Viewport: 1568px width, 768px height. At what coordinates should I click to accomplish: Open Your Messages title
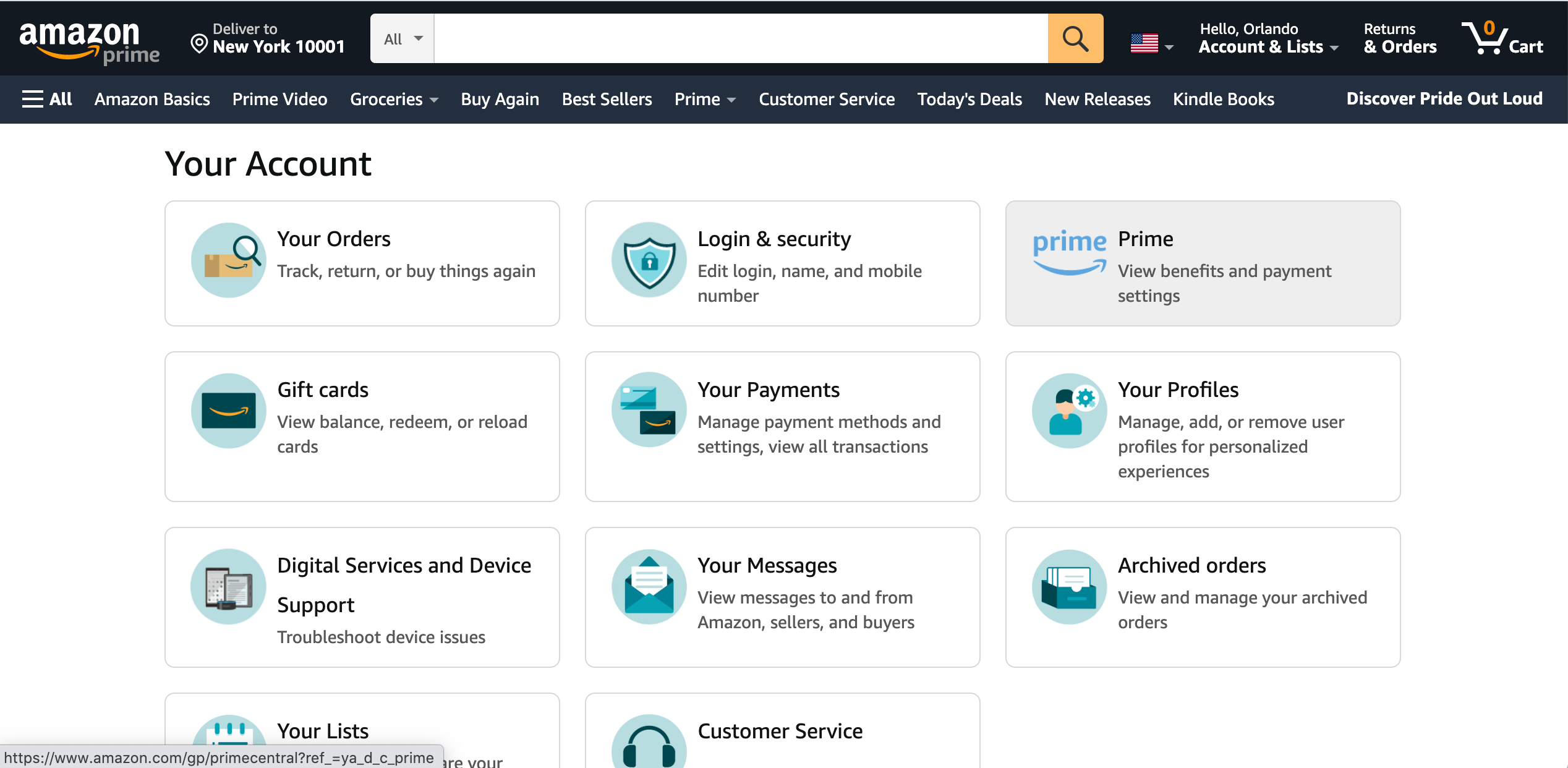click(767, 565)
